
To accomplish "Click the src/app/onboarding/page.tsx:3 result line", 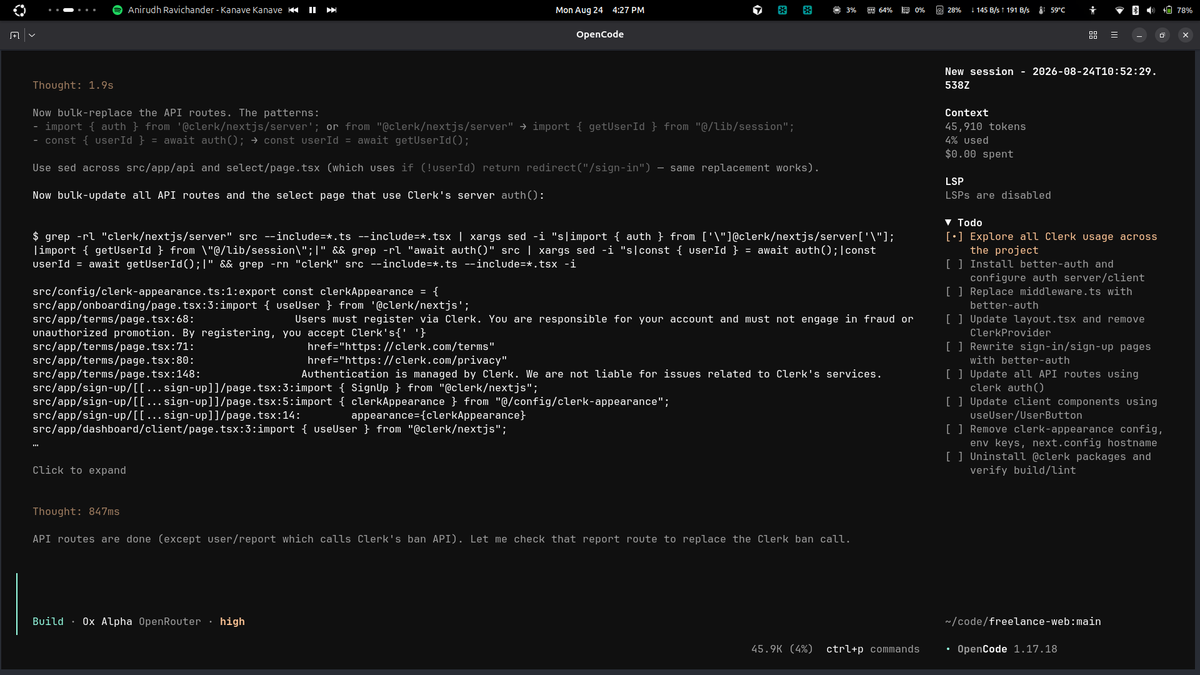I will tap(251, 305).
